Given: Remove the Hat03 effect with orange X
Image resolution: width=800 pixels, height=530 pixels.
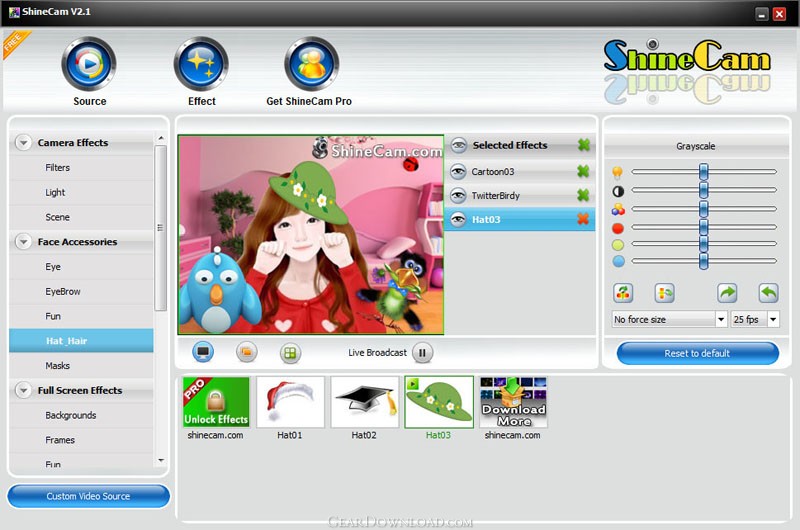Looking at the screenshot, I should [x=583, y=219].
